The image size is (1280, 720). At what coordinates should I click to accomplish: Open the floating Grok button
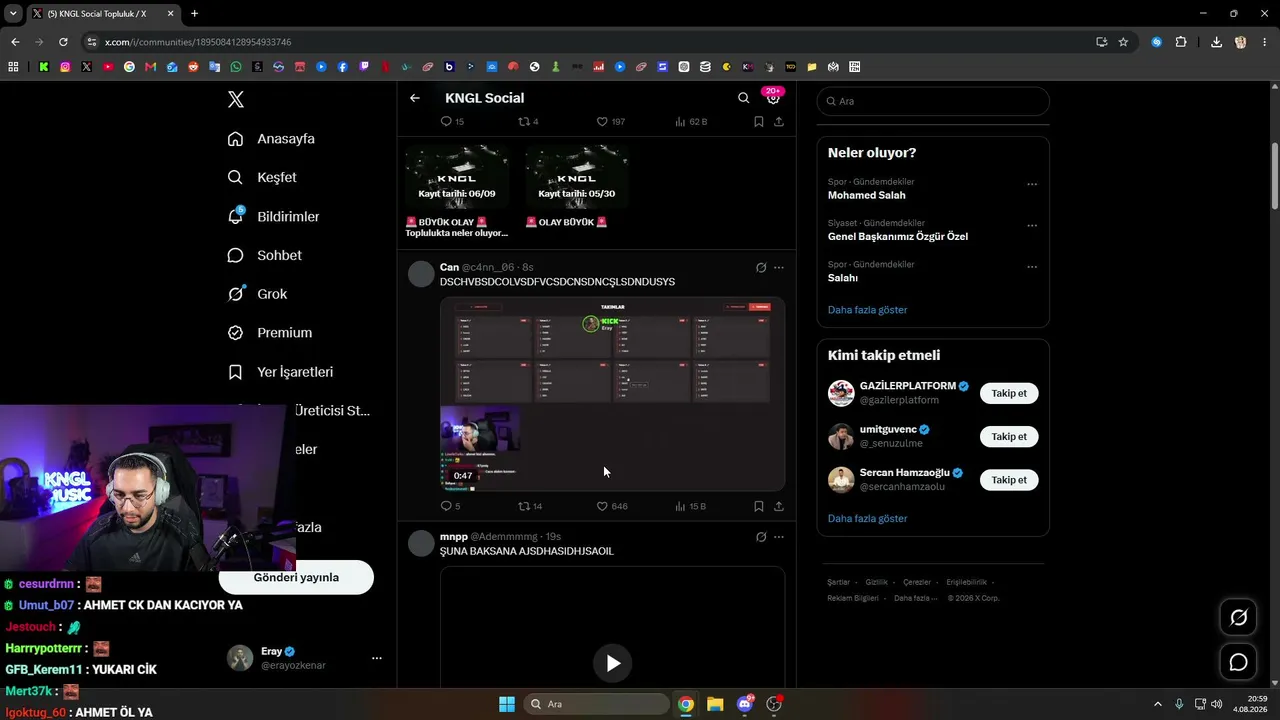click(x=1238, y=618)
